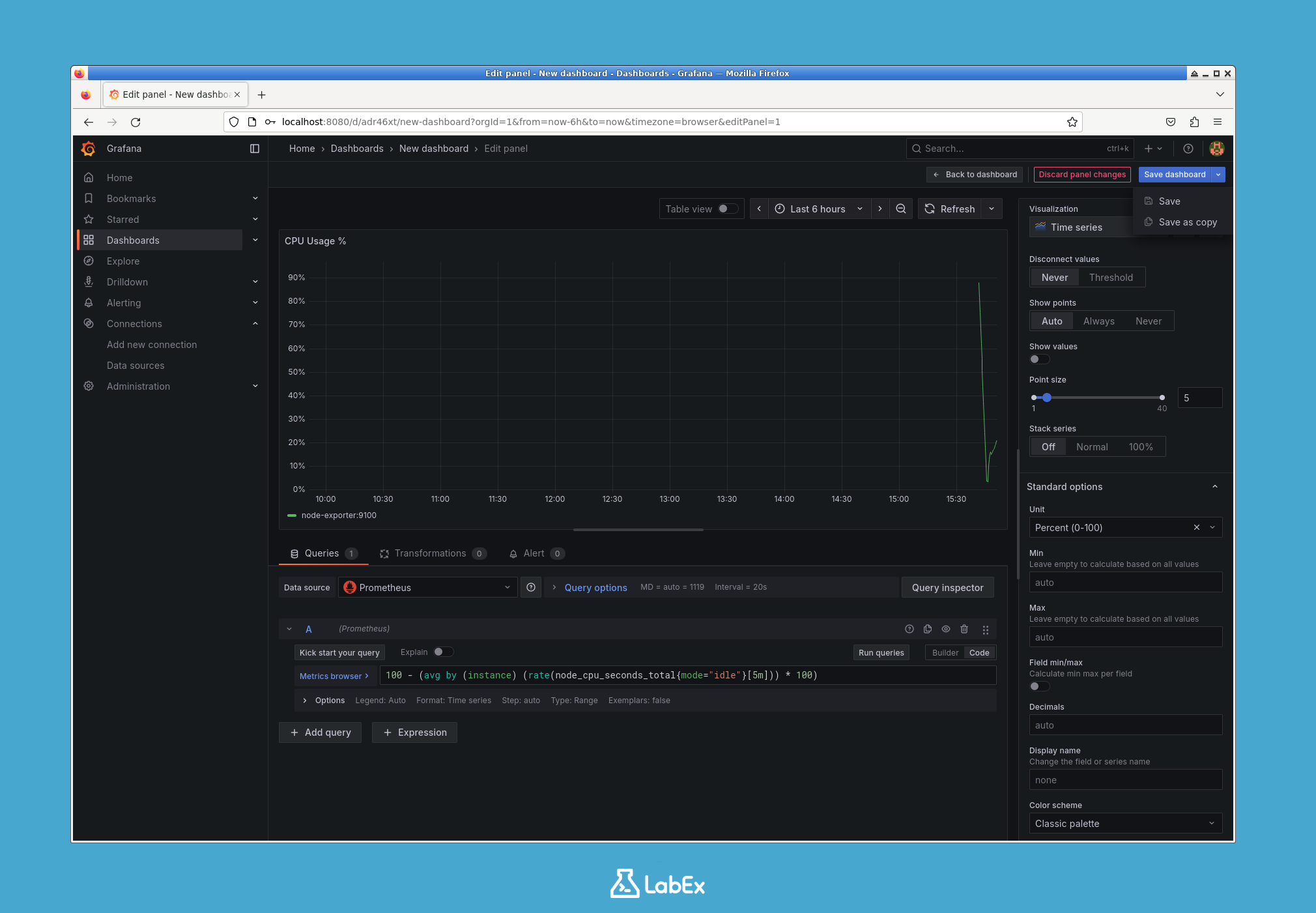Select Drilldown in the navigation sidebar
Screen dimensions: 1316x913
click(127, 282)
